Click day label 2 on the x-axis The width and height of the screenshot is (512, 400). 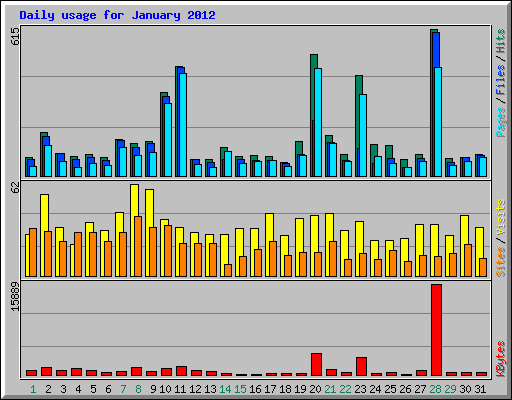(x=48, y=389)
